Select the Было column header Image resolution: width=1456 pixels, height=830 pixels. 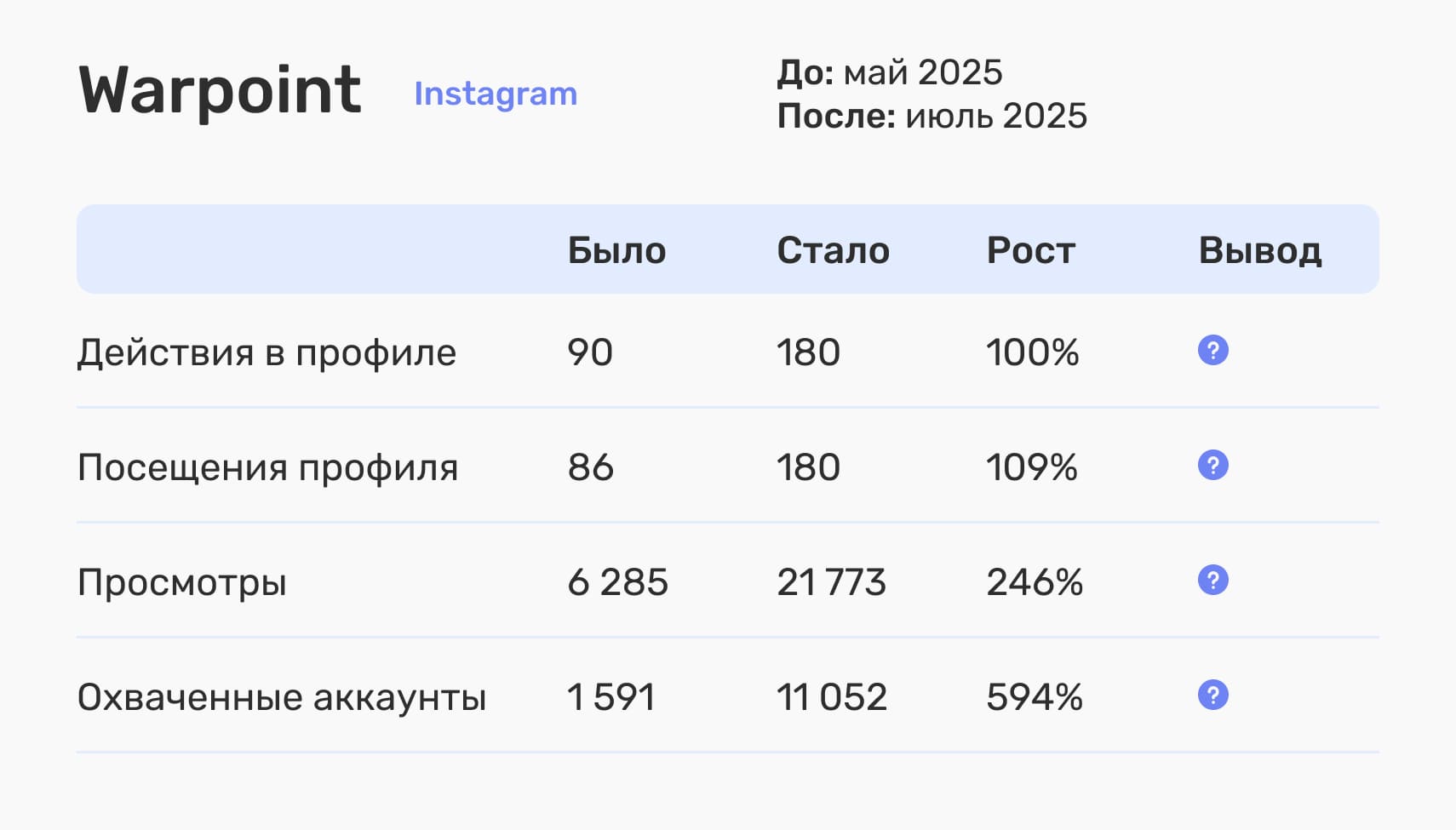(616, 250)
